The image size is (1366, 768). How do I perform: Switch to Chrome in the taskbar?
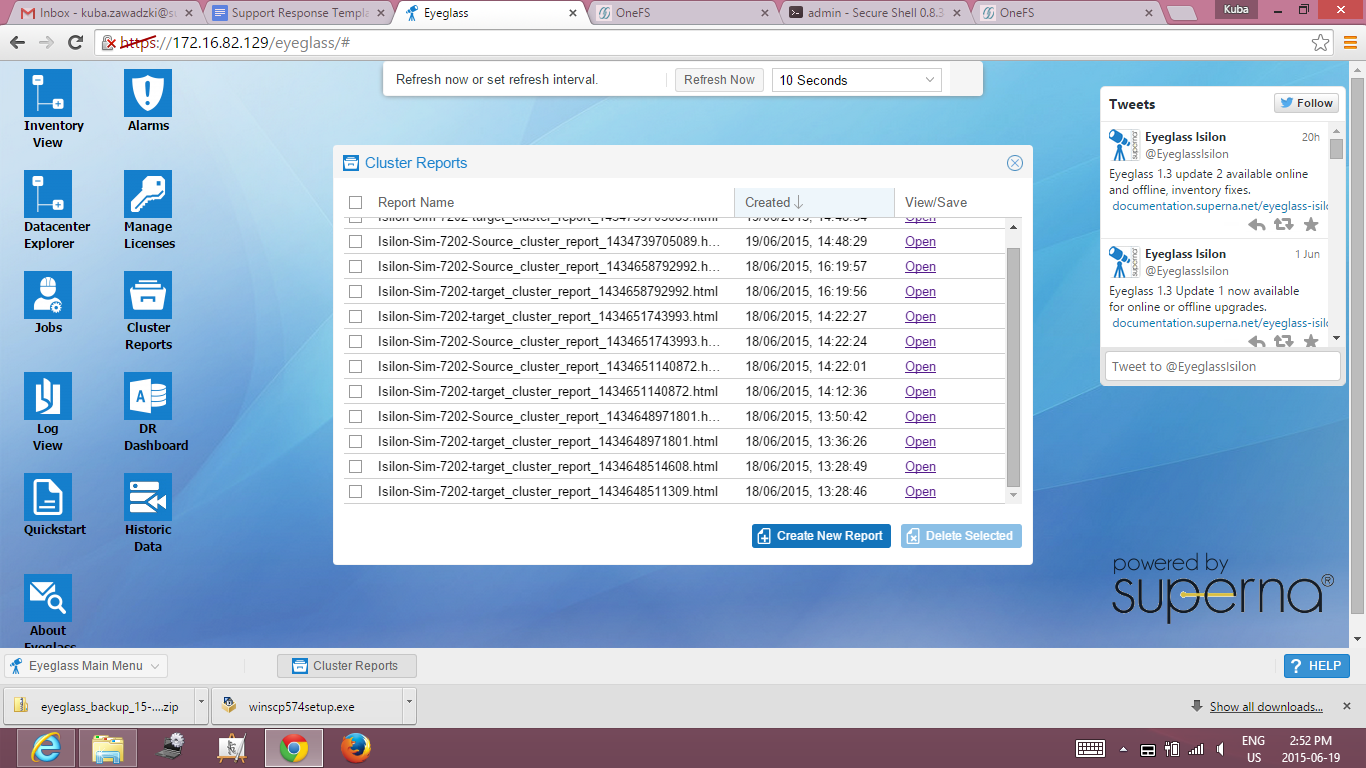[x=294, y=747]
